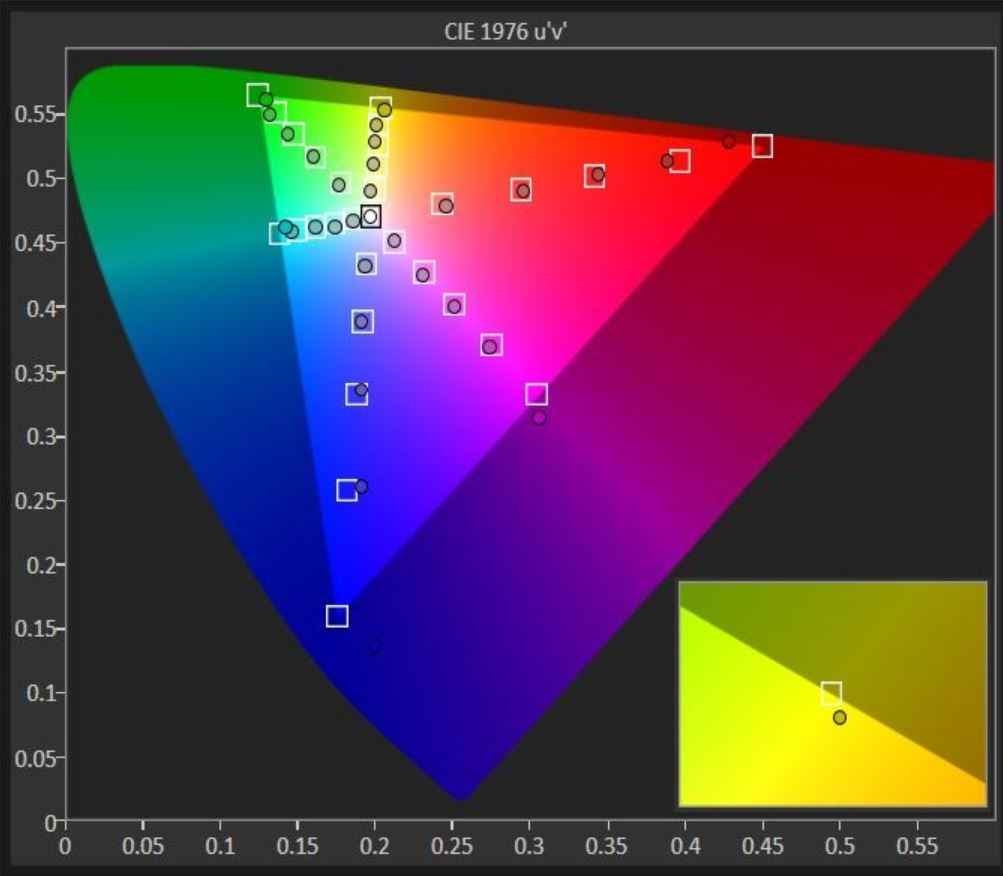Select the cyan secondary target square at gamut edge
Viewport: 1003px width, 876px height.
coord(279,234)
